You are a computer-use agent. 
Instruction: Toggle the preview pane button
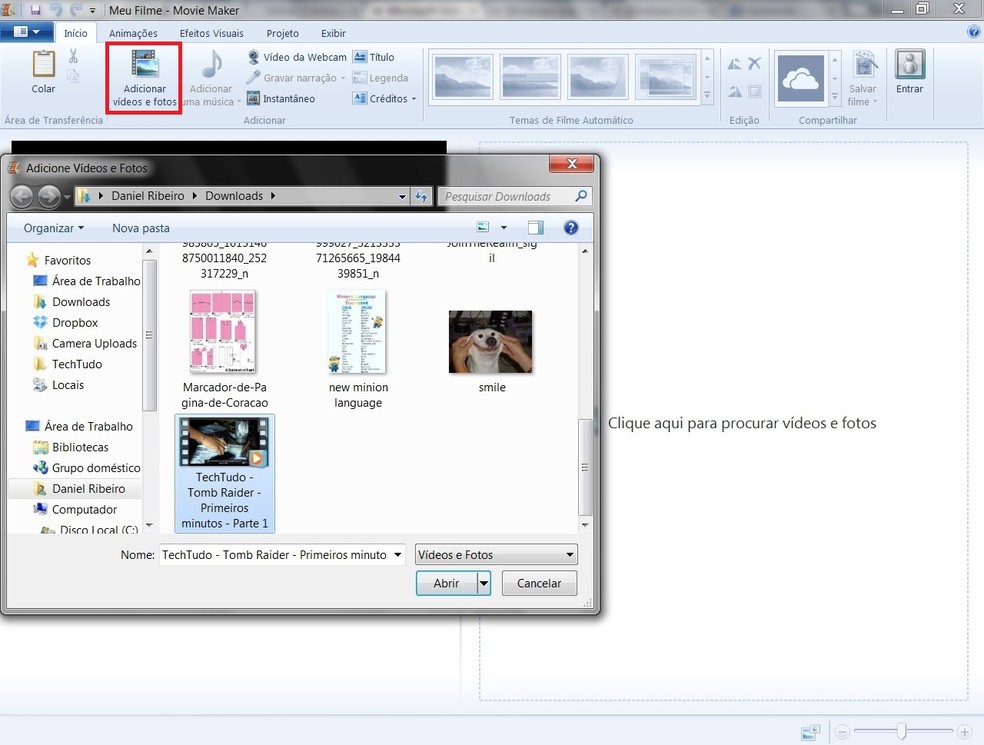point(536,228)
